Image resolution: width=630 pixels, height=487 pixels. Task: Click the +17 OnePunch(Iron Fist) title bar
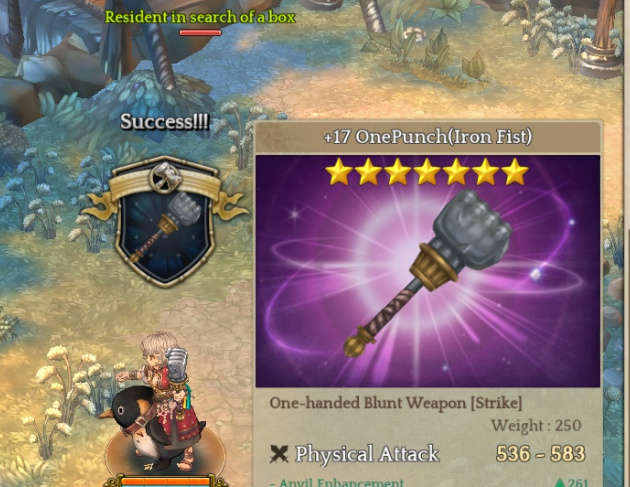(x=428, y=137)
